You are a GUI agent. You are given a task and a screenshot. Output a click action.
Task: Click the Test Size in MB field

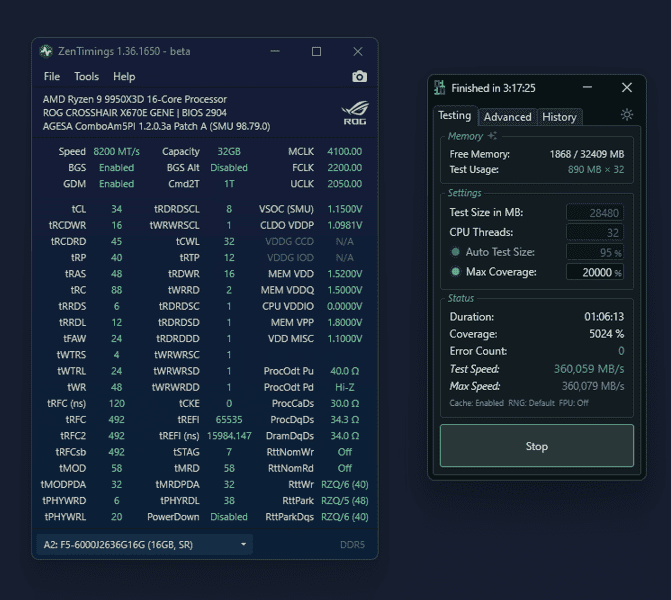tap(595, 213)
